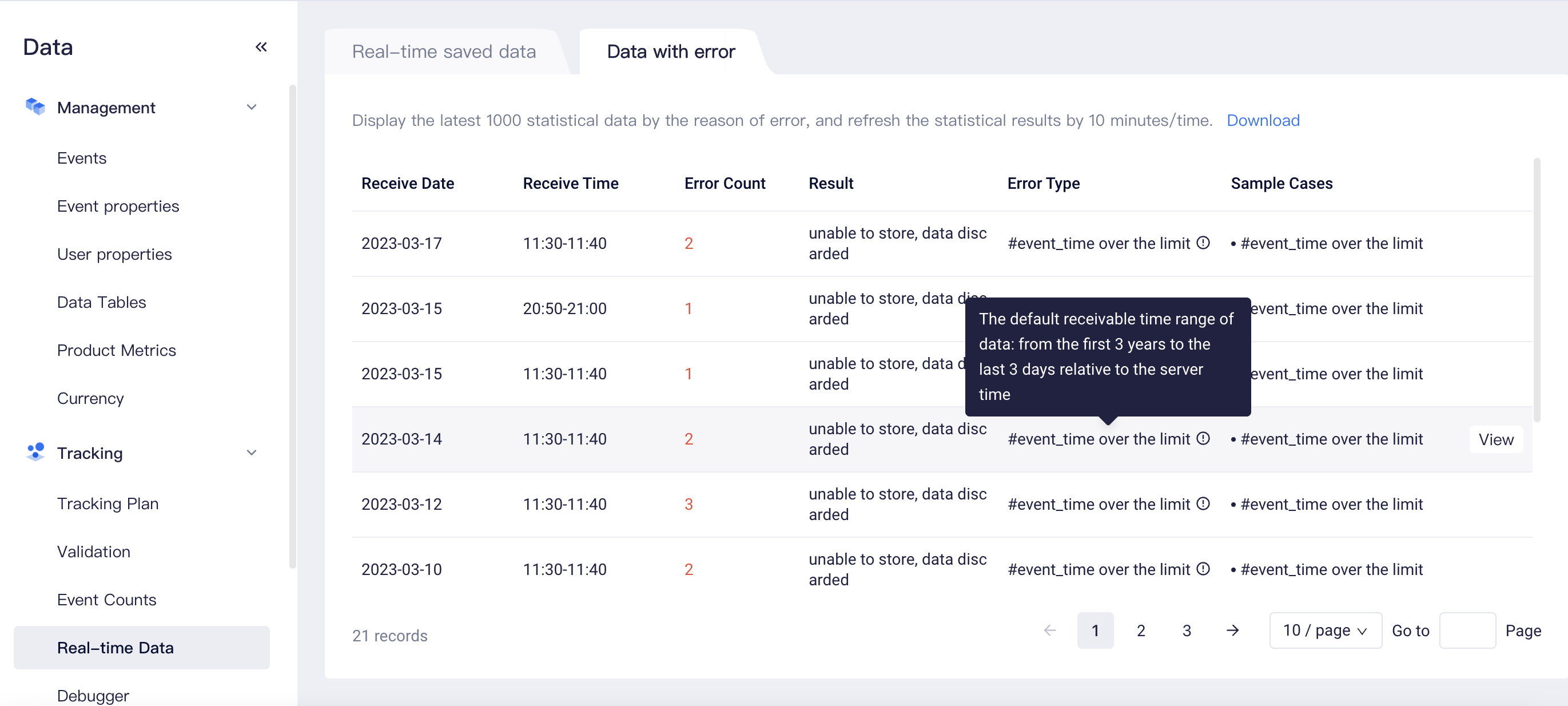Click the 2023-03-10 date cell
The width and height of the screenshot is (1568, 706).
(x=402, y=569)
